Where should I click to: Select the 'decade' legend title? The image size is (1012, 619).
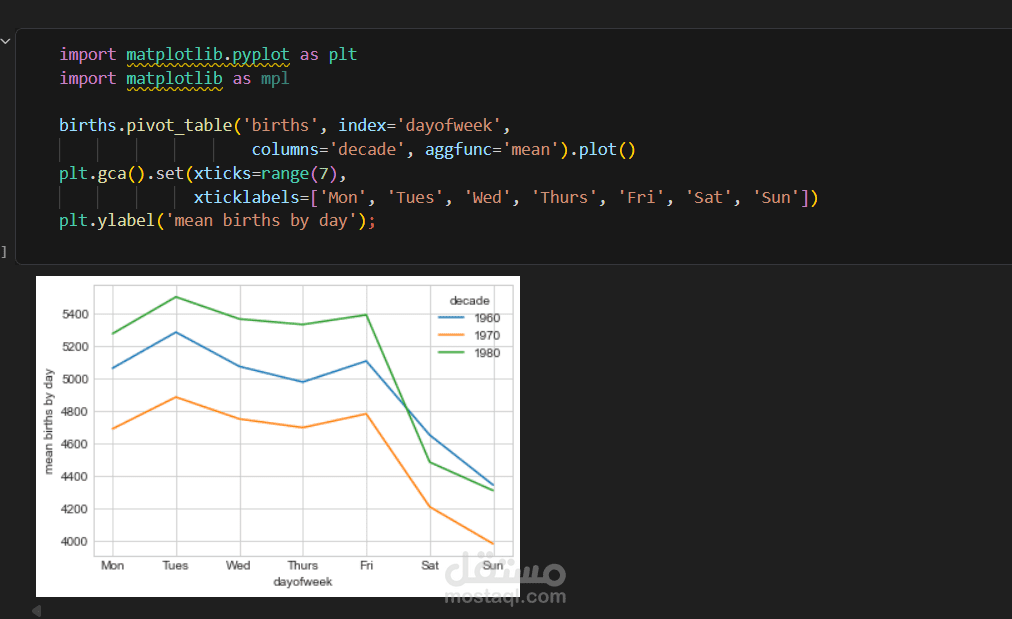[469, 301]
